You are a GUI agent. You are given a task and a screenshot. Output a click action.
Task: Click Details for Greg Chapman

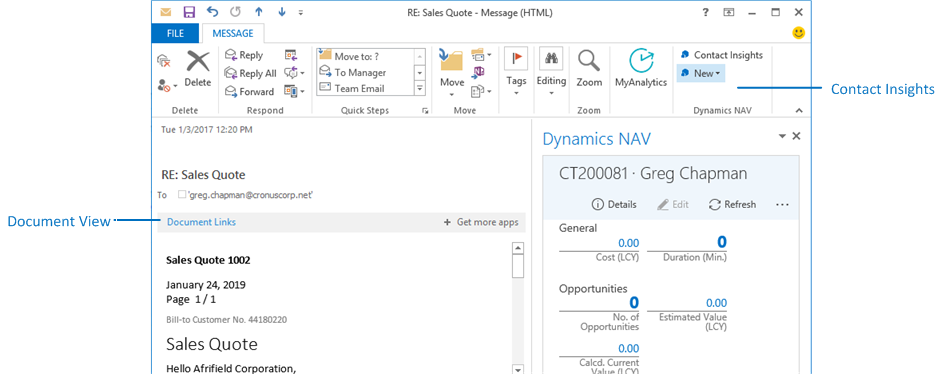[x=614, y=204]
